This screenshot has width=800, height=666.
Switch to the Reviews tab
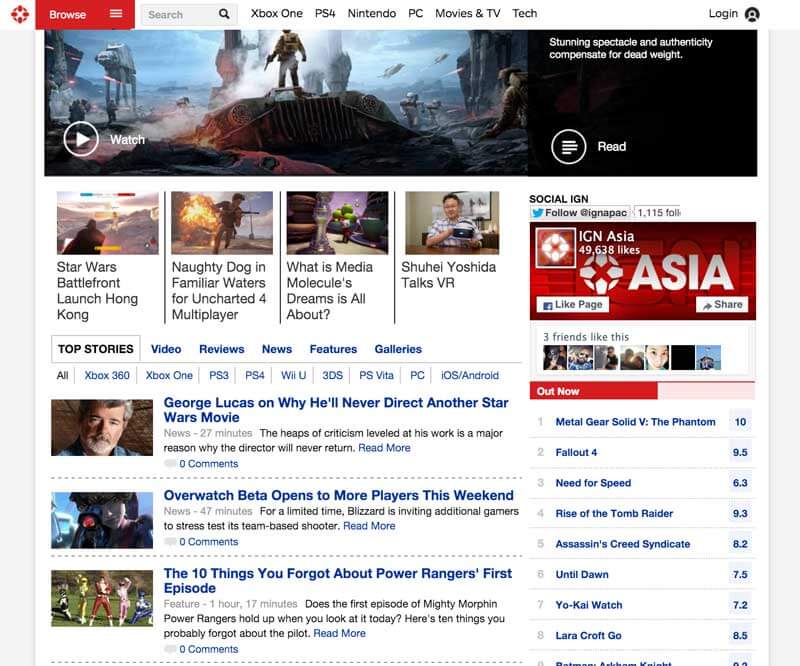pyautogui.click(x=221, y=349)
